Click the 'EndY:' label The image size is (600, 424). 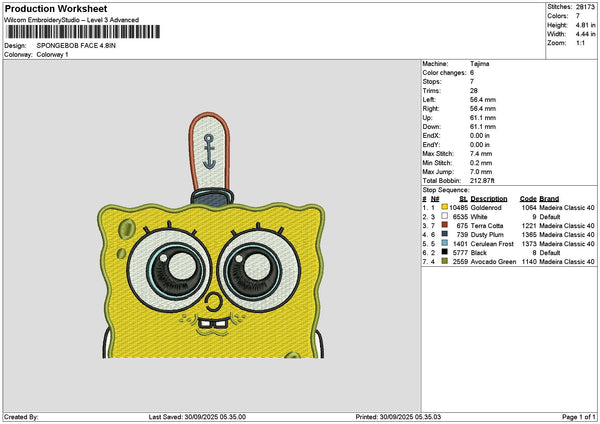(431, 145)
